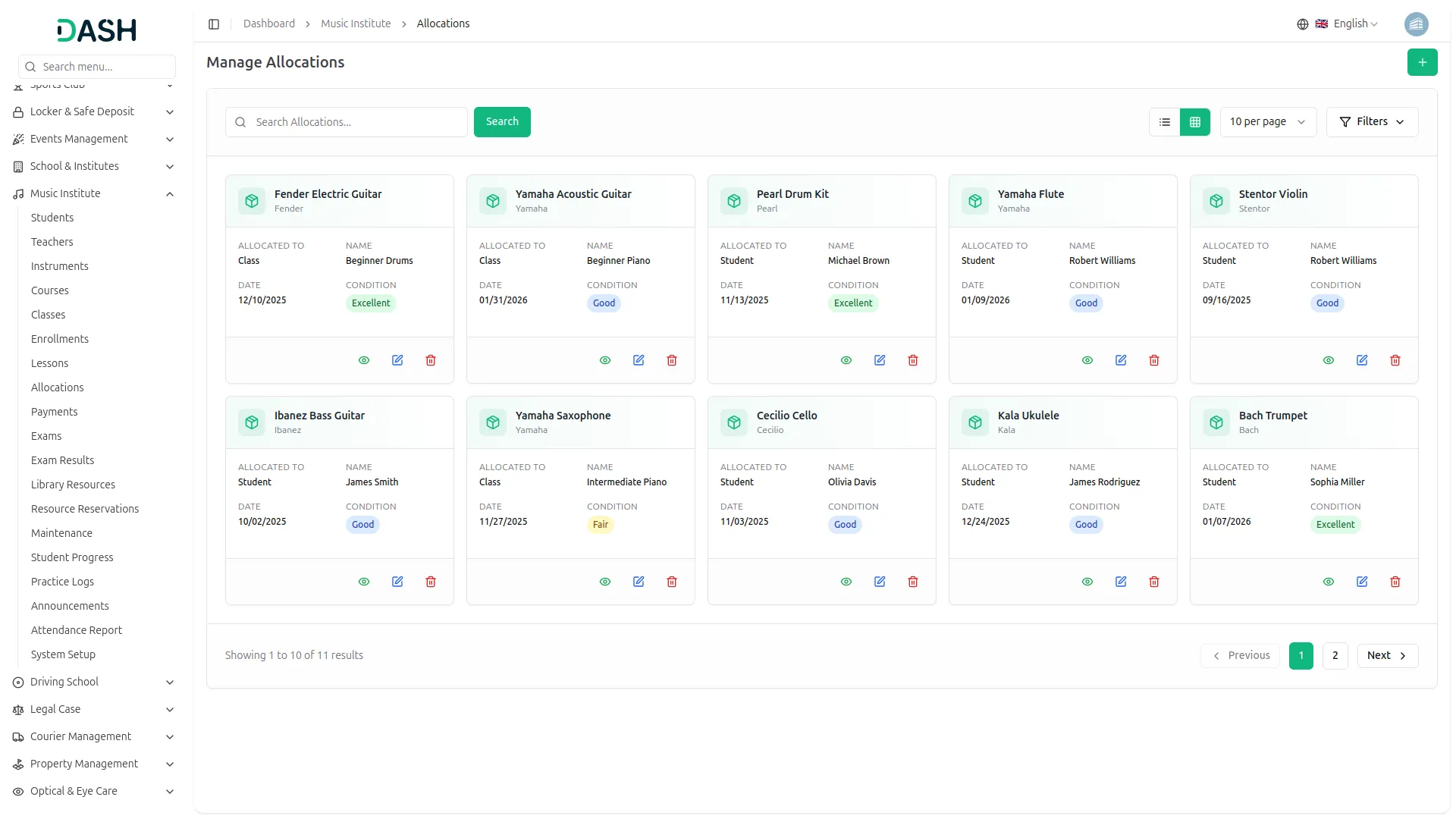
Task: Open the Instruments sidebar item
Action: tap(60, 266)
